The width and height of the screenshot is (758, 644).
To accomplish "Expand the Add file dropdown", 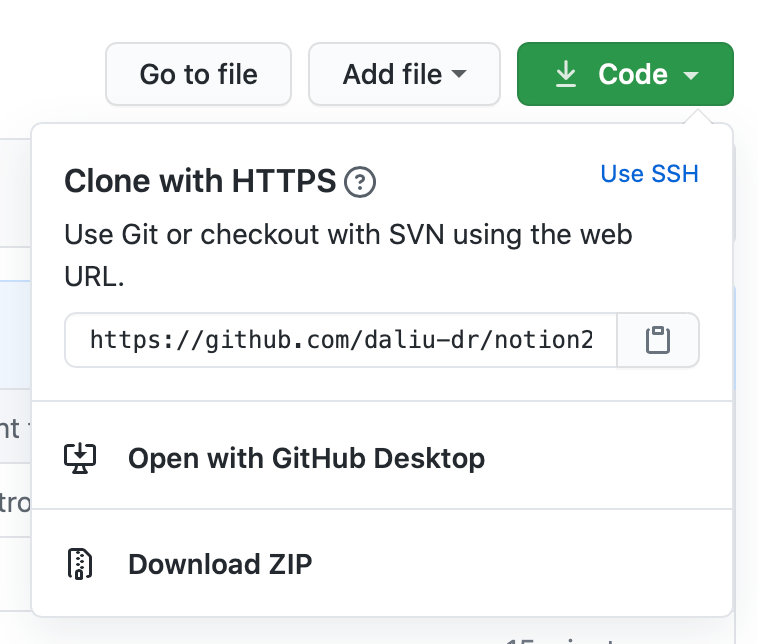I will [404, 74].
